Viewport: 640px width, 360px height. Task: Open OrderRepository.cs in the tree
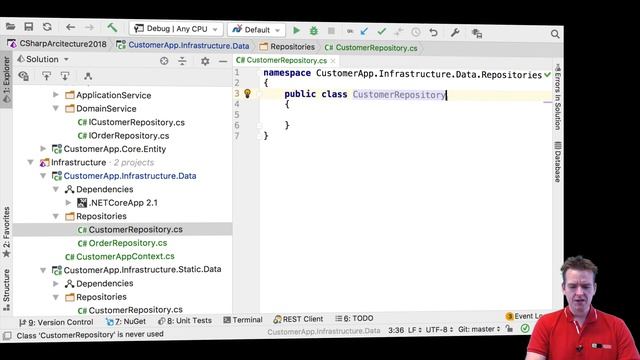point(122,243)
